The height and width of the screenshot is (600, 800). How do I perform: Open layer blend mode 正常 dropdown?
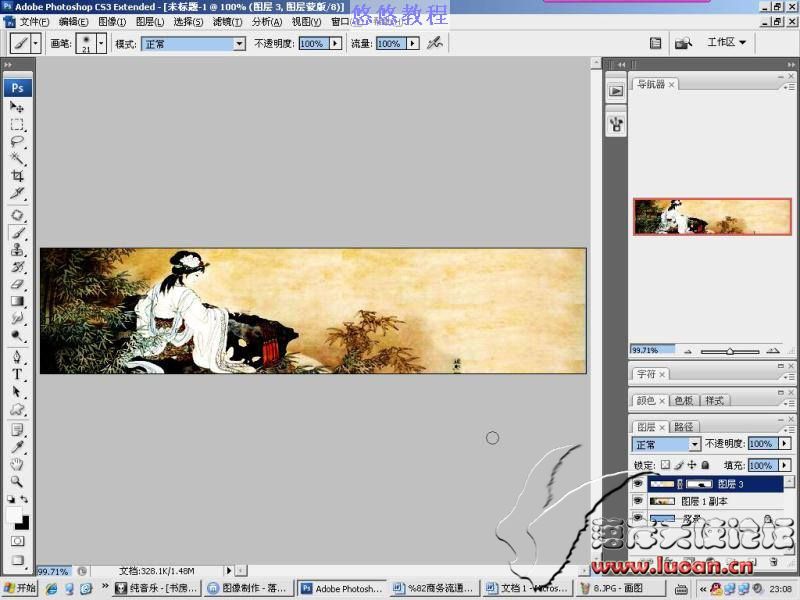pyautogui.click(x=694, y=444)
